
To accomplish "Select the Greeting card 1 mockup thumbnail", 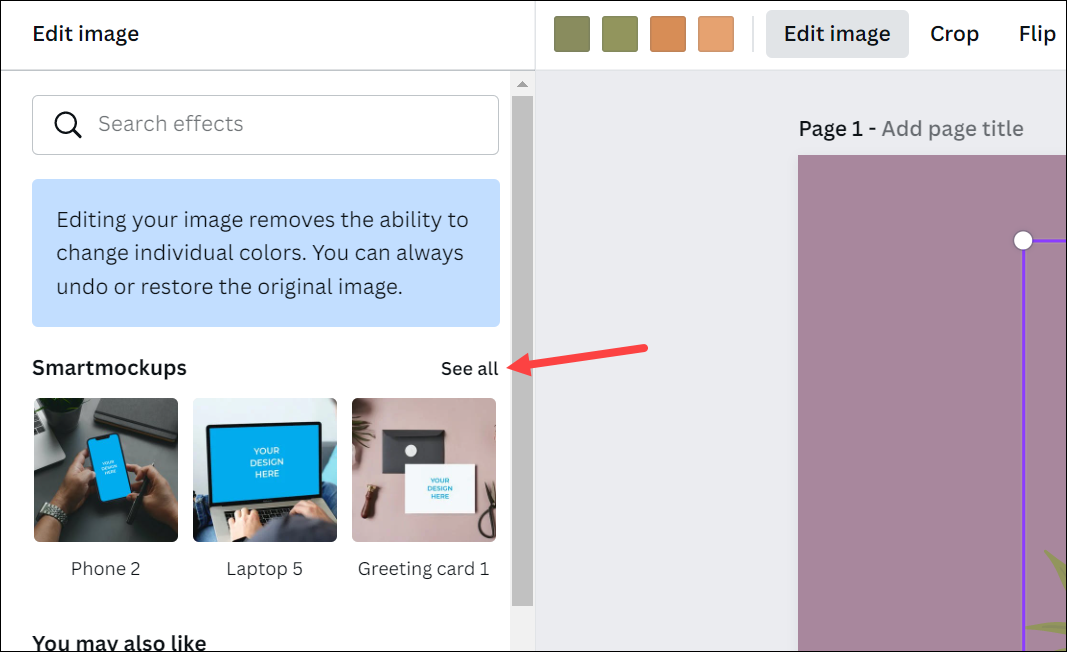I will pyautogui.click(x=424, y=470).
